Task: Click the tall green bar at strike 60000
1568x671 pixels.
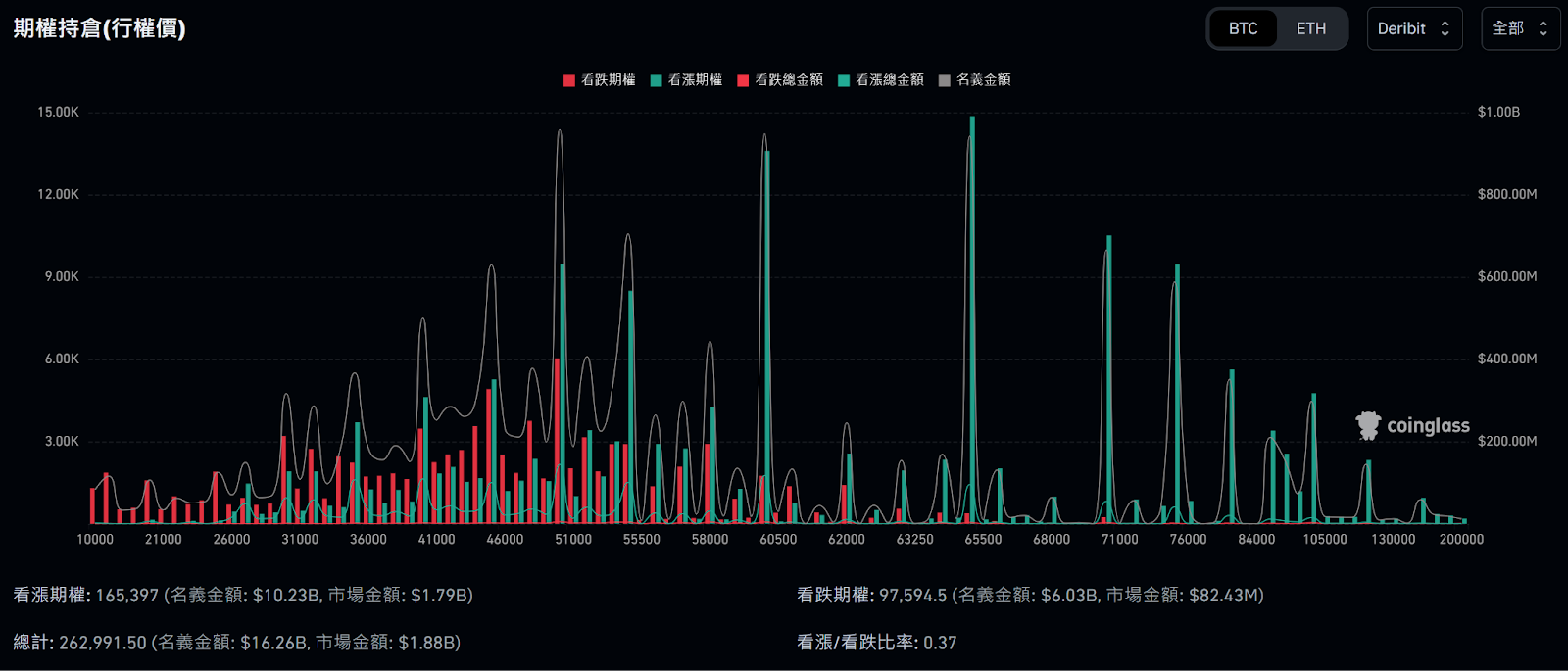Action: click(767, 337)
